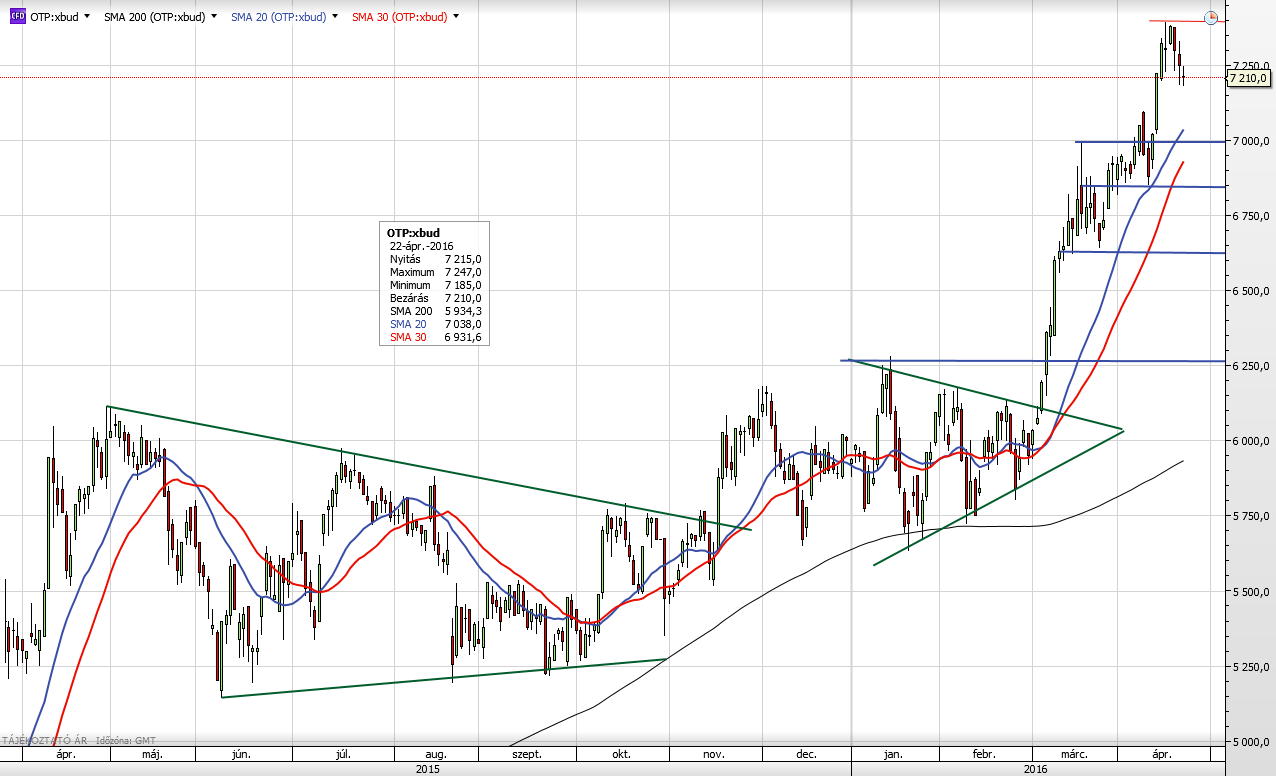
Task: Open the SMA 200 (OTP:xbud) dropdown
Action: (x=213, y=17)
